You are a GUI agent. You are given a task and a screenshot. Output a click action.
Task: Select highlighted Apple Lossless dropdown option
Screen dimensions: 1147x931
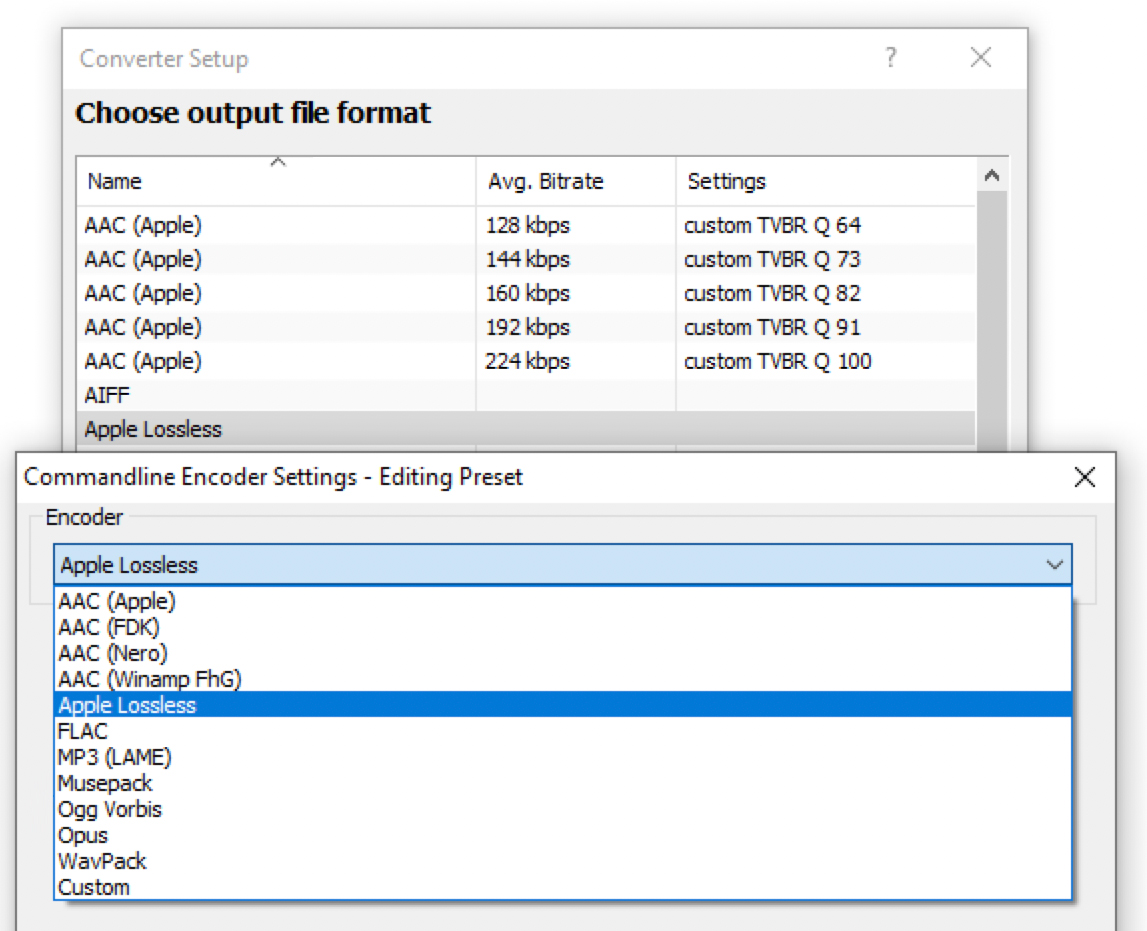coord(563,705)
